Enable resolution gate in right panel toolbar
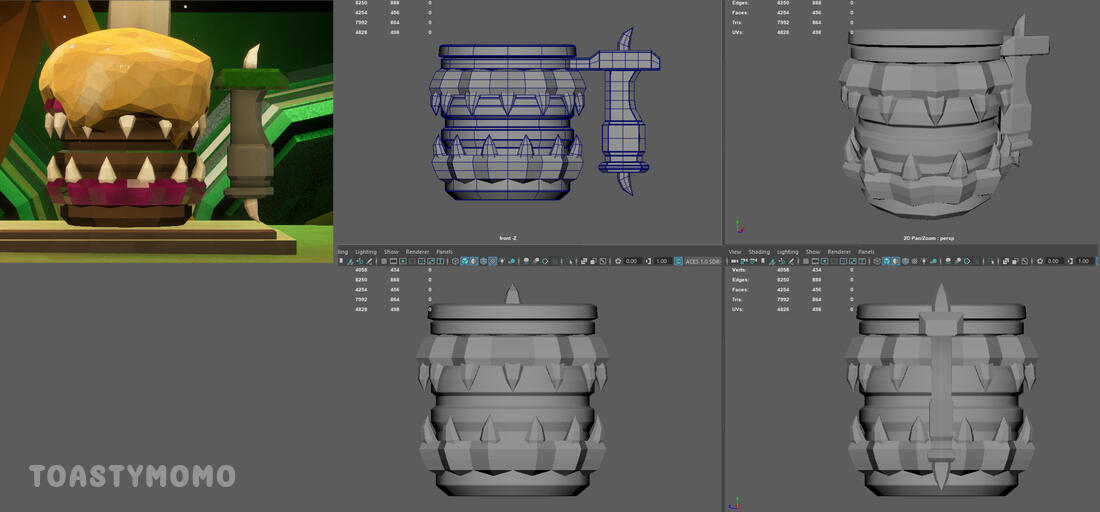The width and height of the screenshot is (1100, 512). (x=824, y=261)
